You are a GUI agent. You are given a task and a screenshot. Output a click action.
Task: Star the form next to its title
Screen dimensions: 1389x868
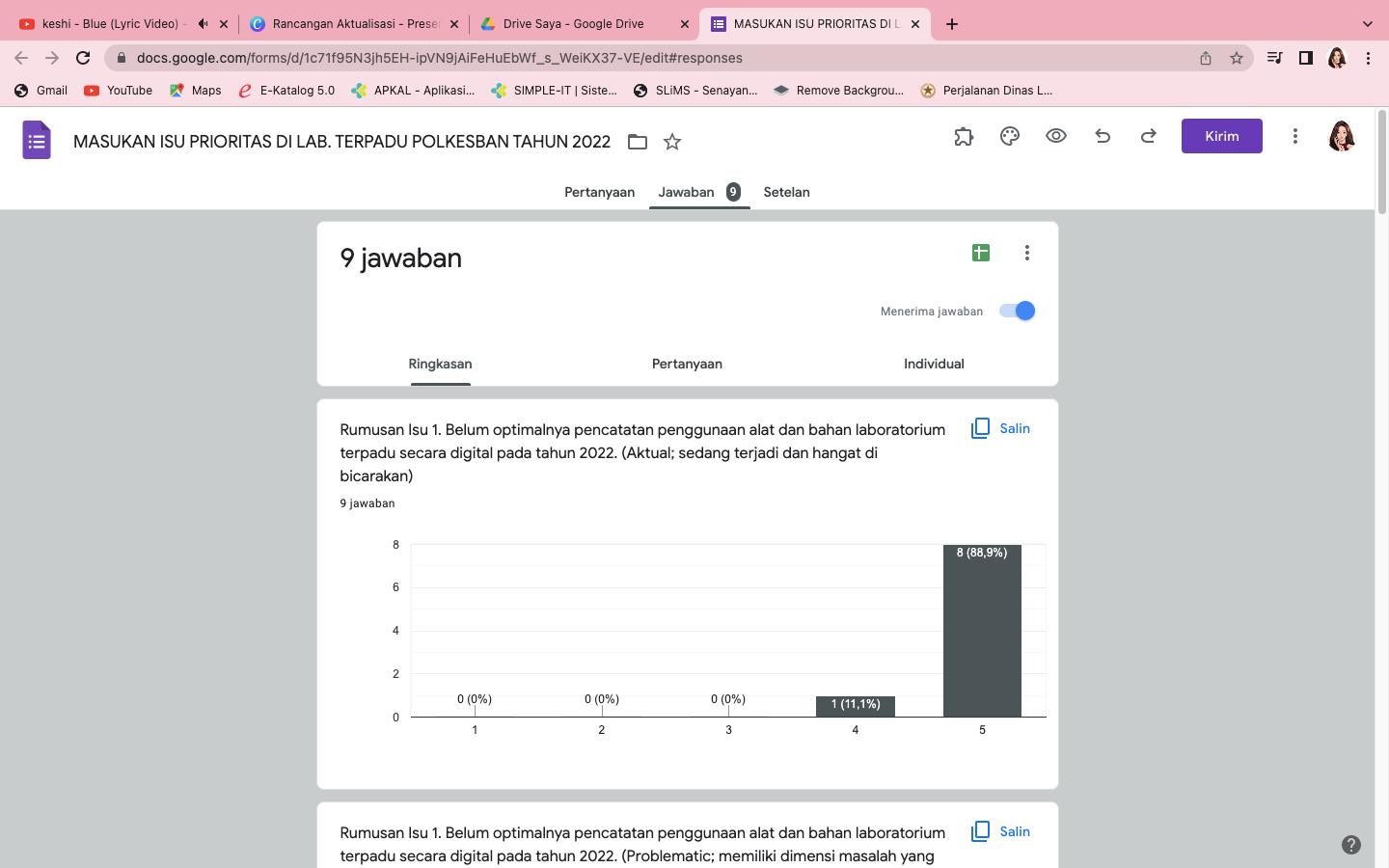[x=672, y=142]
